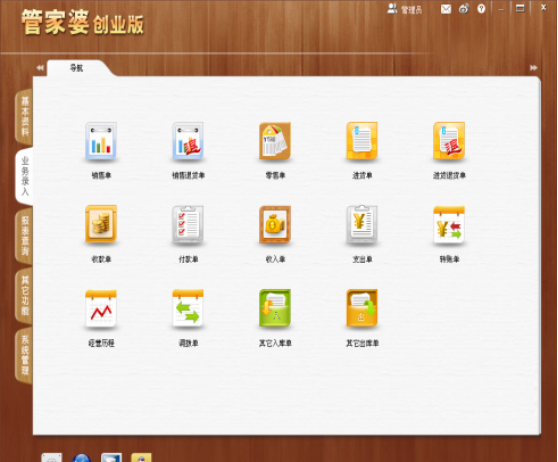Open the 其它出库单 other stock-out icon
The height and width of the screenshot is (462, 558).
click(x=362, y=308)
